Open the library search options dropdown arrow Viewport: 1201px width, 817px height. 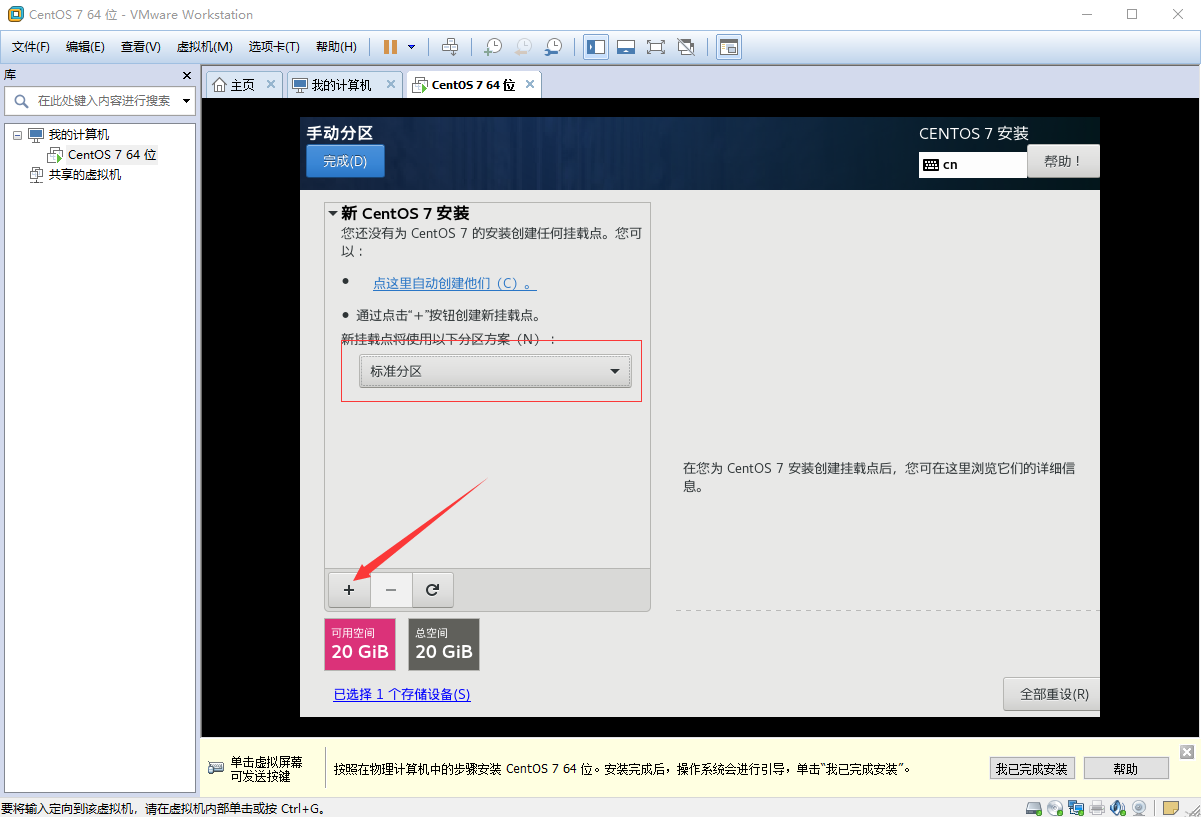pos(186,101)
